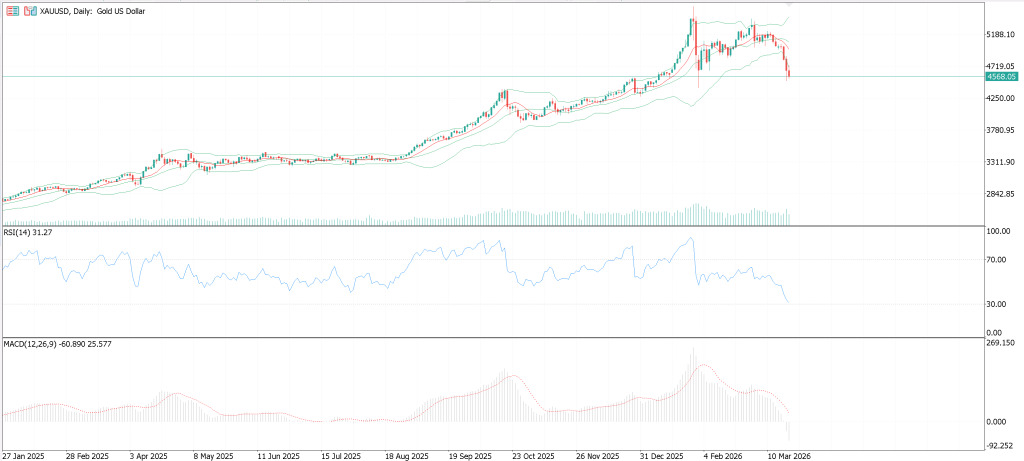Screen dimensions: 1024x461
Task: Click the 31 Dec 2025 date marker
Action: pyautogui.click(x=662, y=454)
